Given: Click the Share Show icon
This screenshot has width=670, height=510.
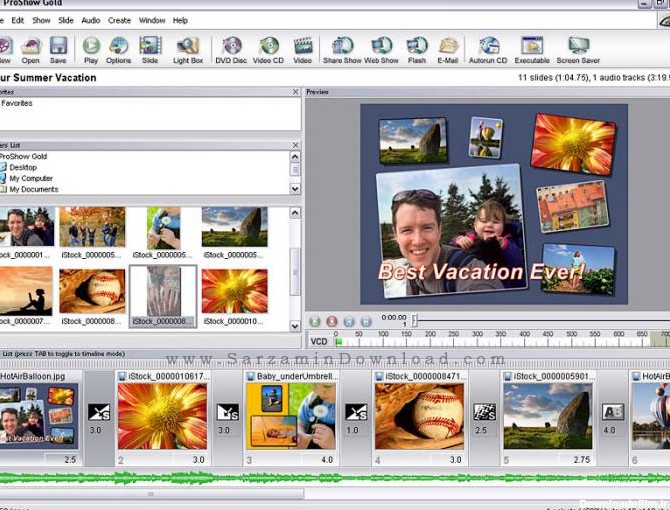Looking at the screenshot, I should (x=342, y=50).
